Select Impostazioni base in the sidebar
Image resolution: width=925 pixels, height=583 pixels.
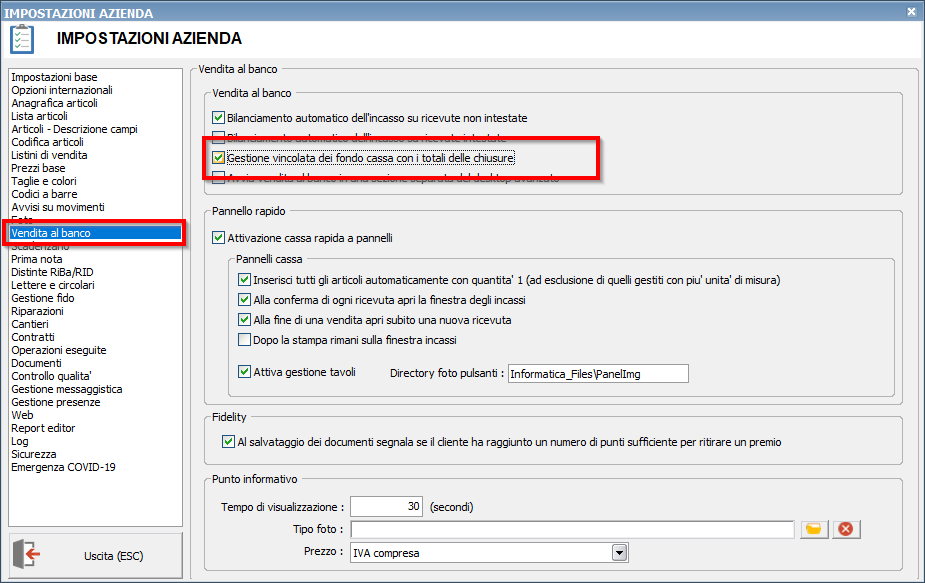55,77
